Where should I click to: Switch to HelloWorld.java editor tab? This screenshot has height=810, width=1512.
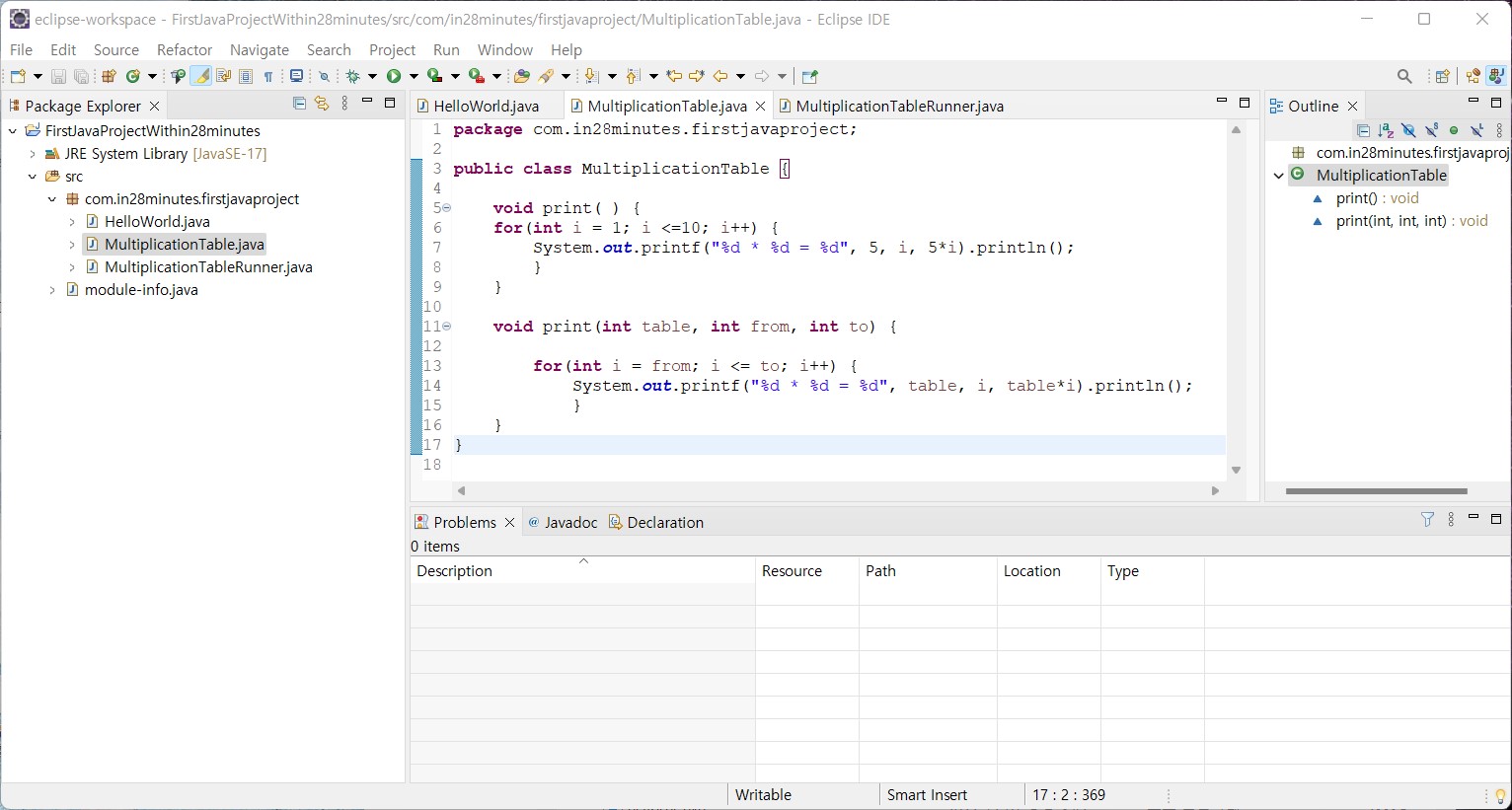pos(486,106)
